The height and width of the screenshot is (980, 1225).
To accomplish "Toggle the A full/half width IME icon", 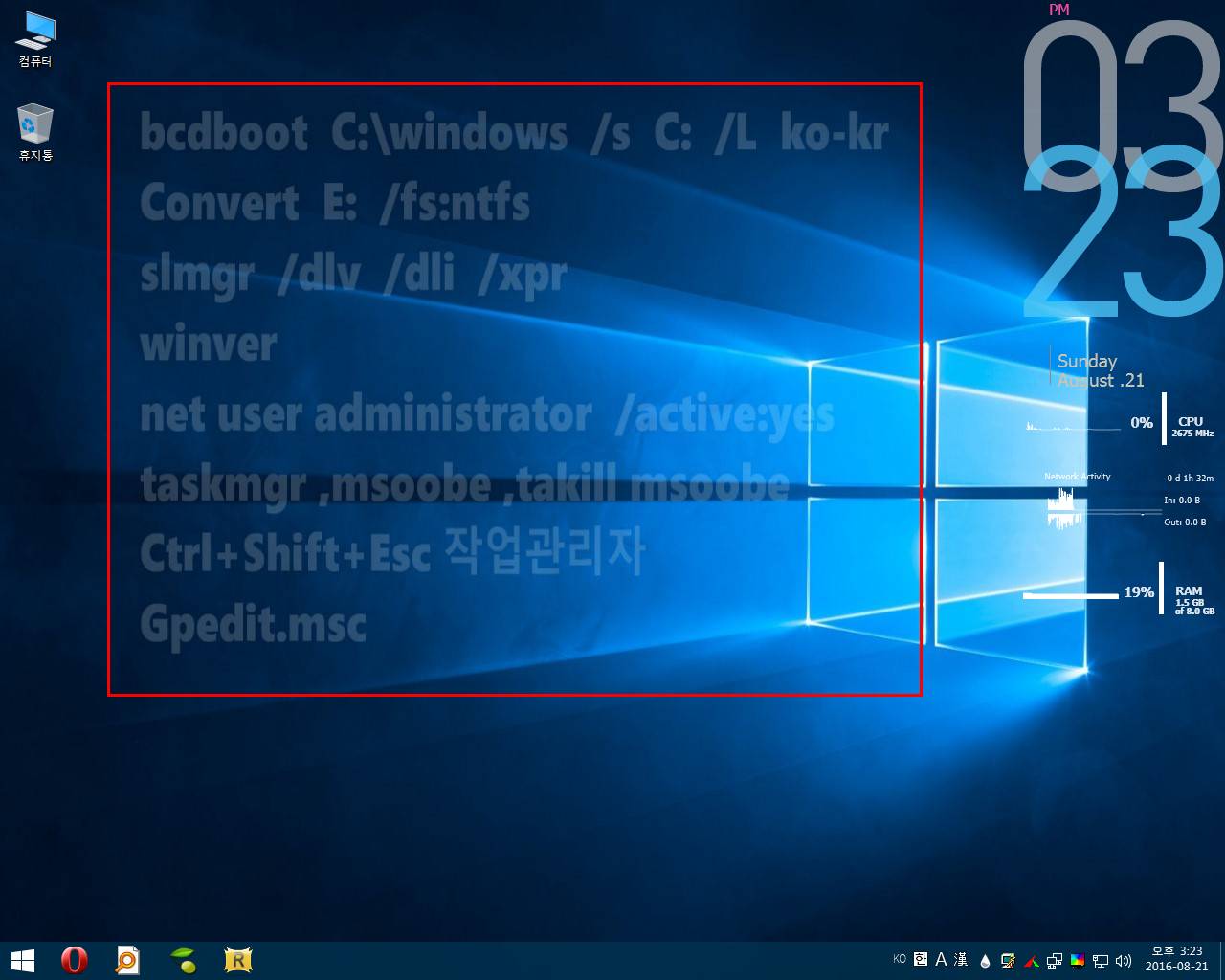I will pyautogui.click(x=941, y=959).
